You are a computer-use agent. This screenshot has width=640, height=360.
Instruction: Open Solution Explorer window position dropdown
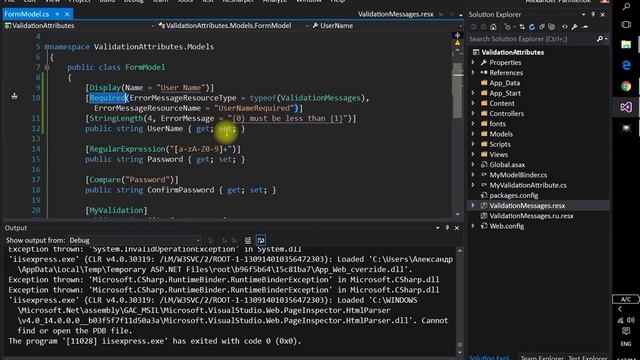tap(583, 14)
